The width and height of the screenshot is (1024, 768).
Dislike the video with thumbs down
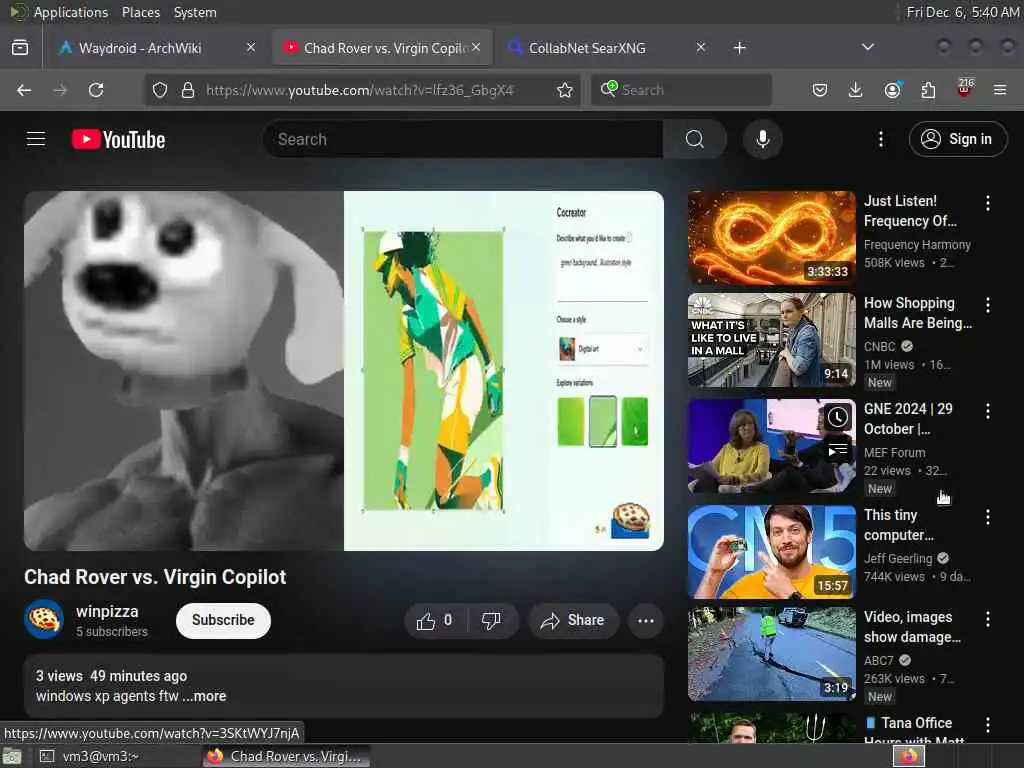click(x=492, y=620)
